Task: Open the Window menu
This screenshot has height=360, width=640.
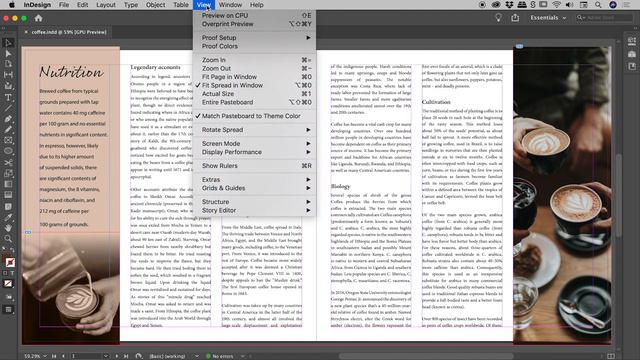Action: coord(230,5)
